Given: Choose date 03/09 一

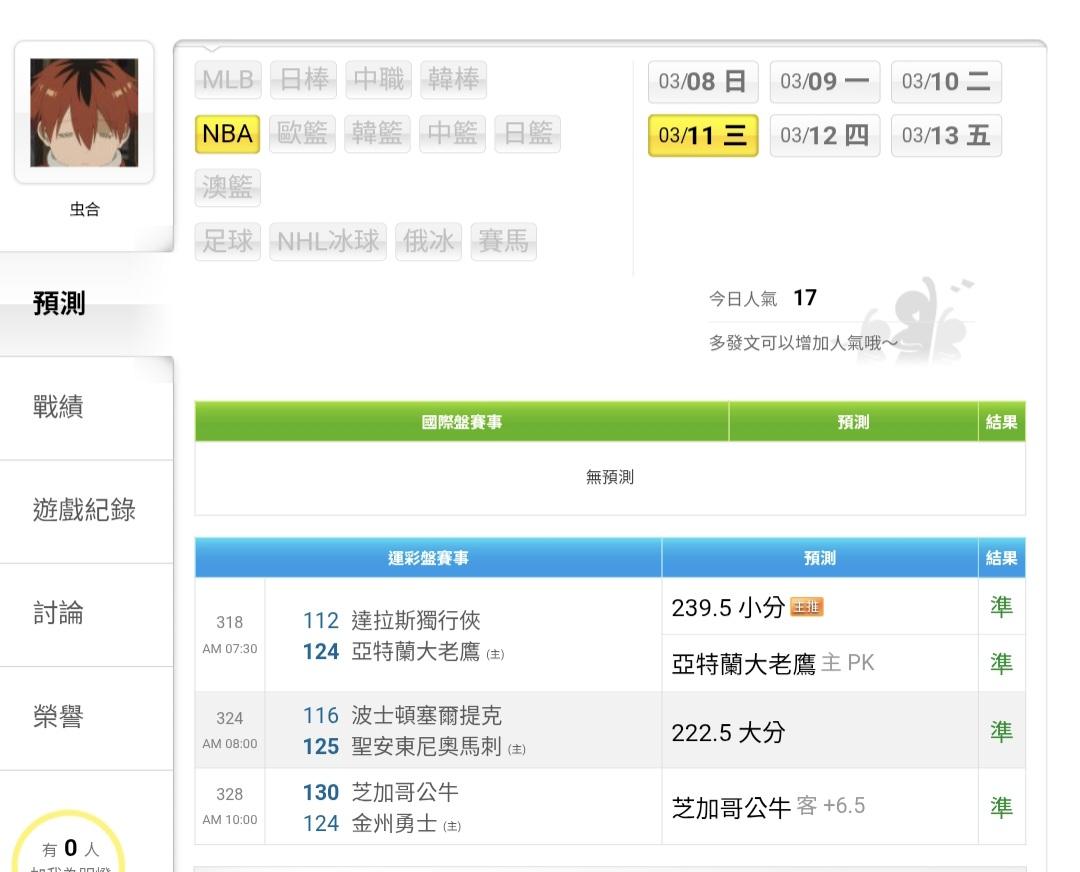Looking at the screenshot, I should pyautogui.click(x=824, y=82).
